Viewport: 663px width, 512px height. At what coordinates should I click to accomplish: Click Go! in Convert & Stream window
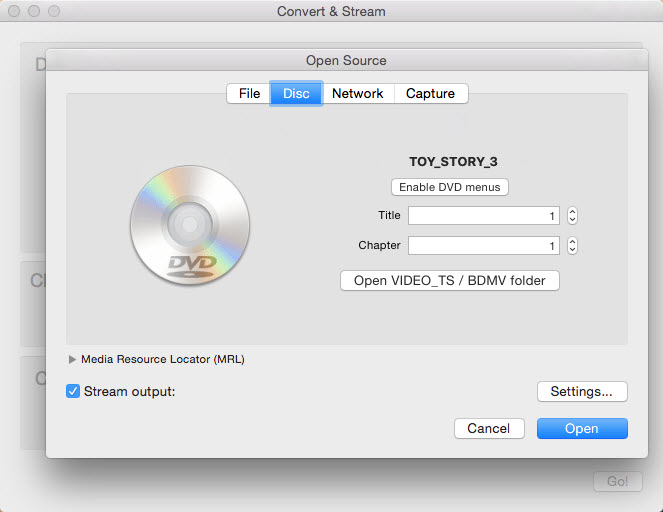[617, 481]
